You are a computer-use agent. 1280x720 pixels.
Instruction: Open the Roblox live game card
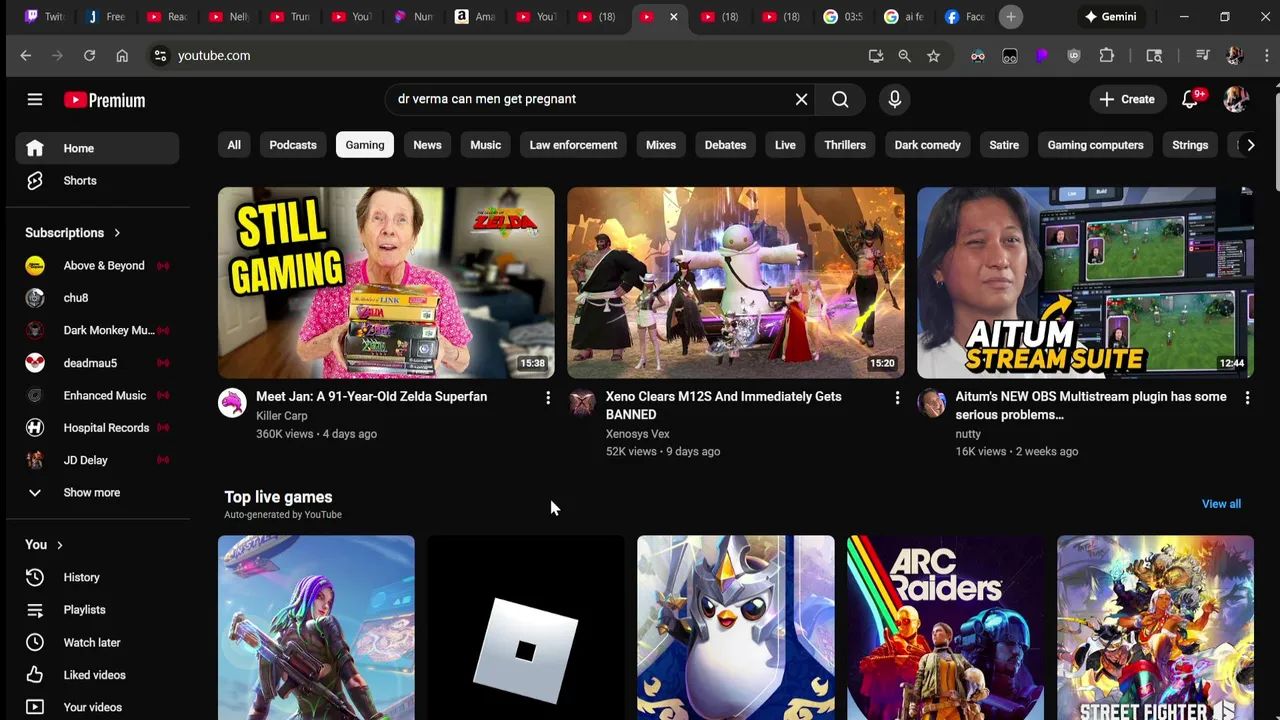point(526,628)
